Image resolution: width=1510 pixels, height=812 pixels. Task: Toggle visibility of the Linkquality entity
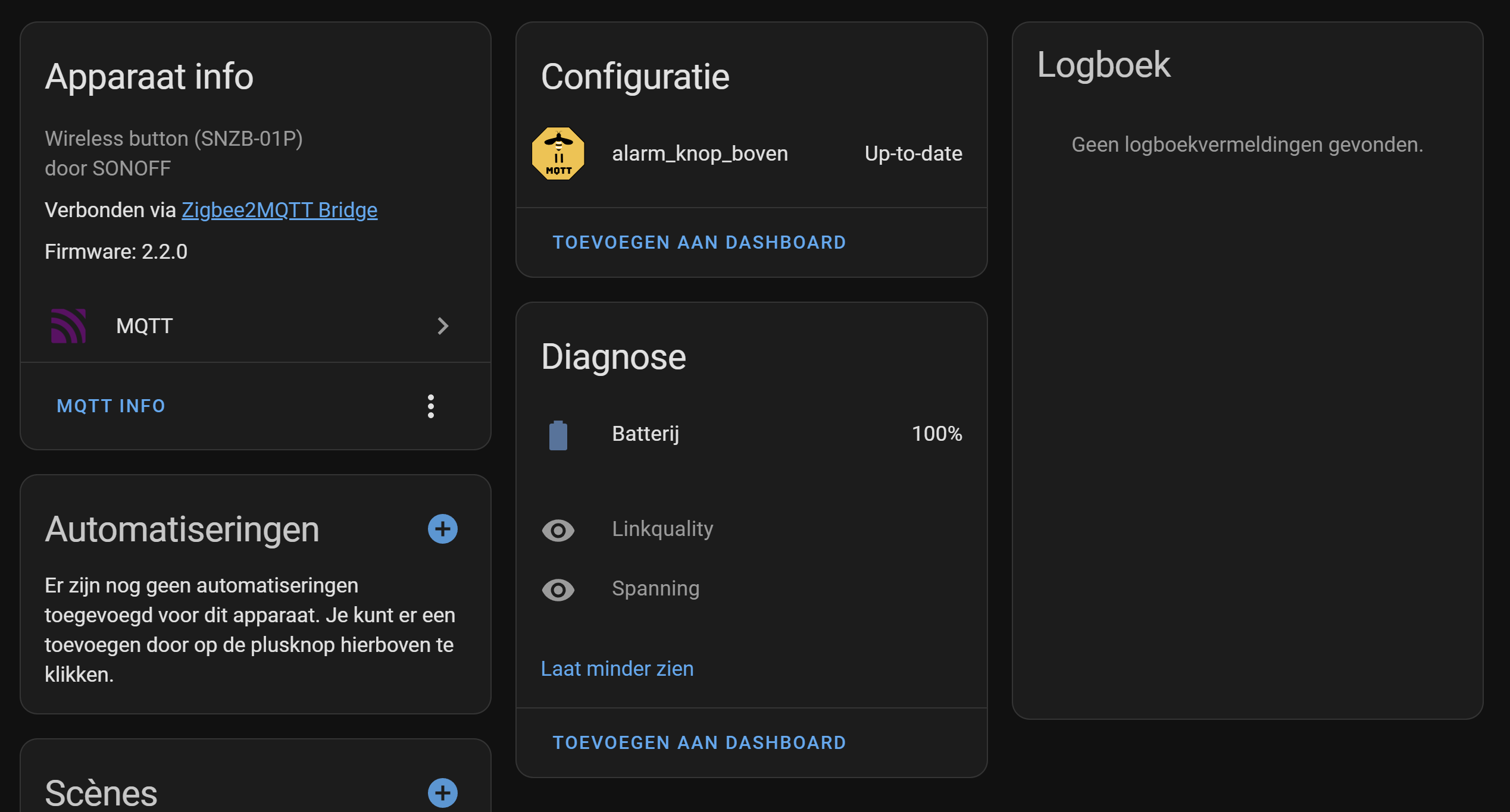pos(558,530)
